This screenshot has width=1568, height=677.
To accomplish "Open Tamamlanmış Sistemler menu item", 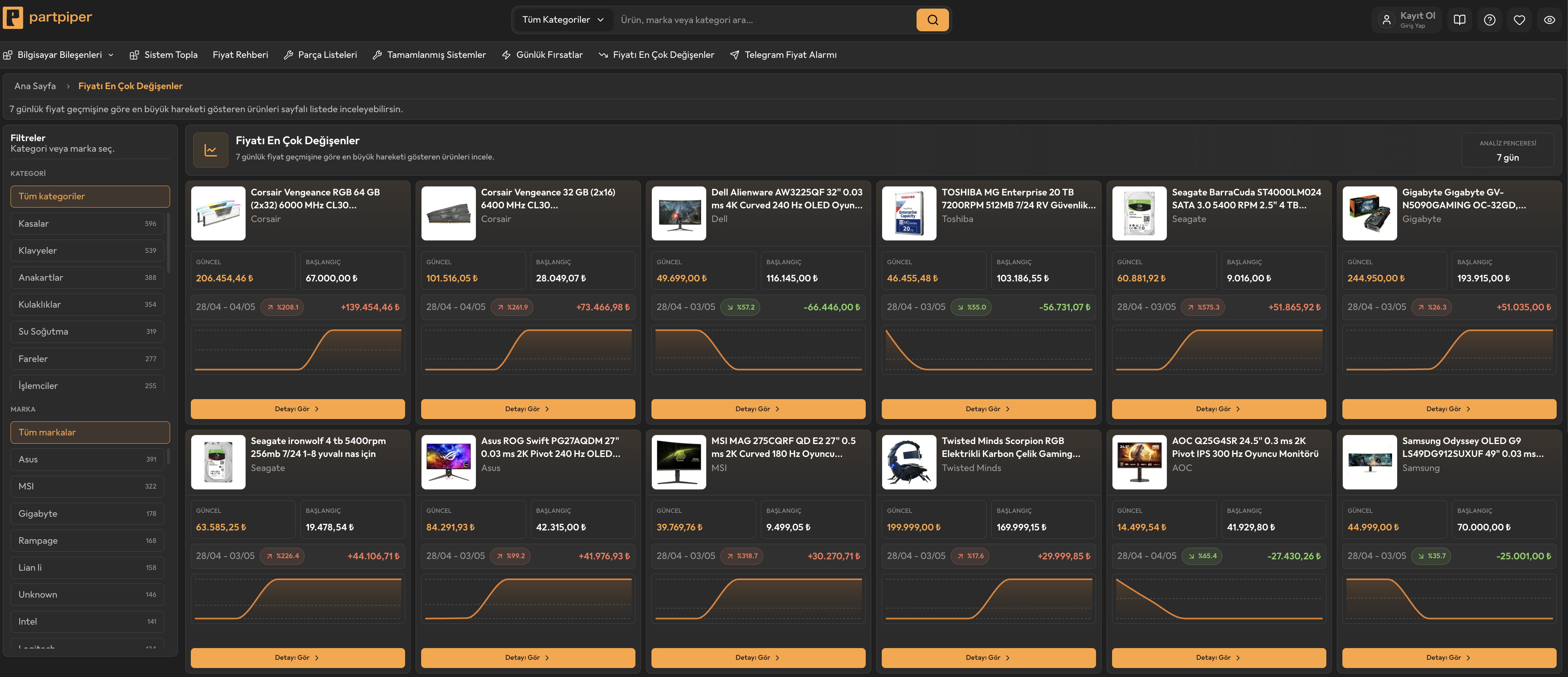I will (429, 55).
